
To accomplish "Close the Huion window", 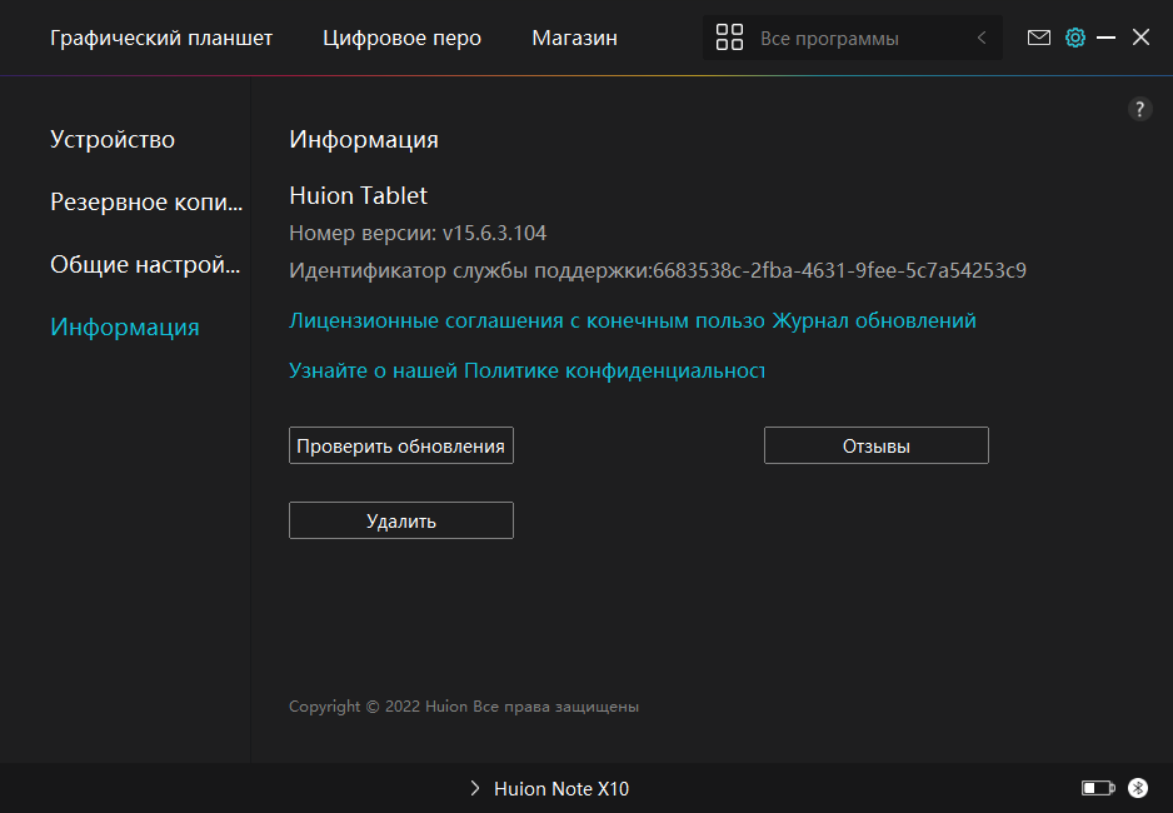I will [x=1140, y=37].
